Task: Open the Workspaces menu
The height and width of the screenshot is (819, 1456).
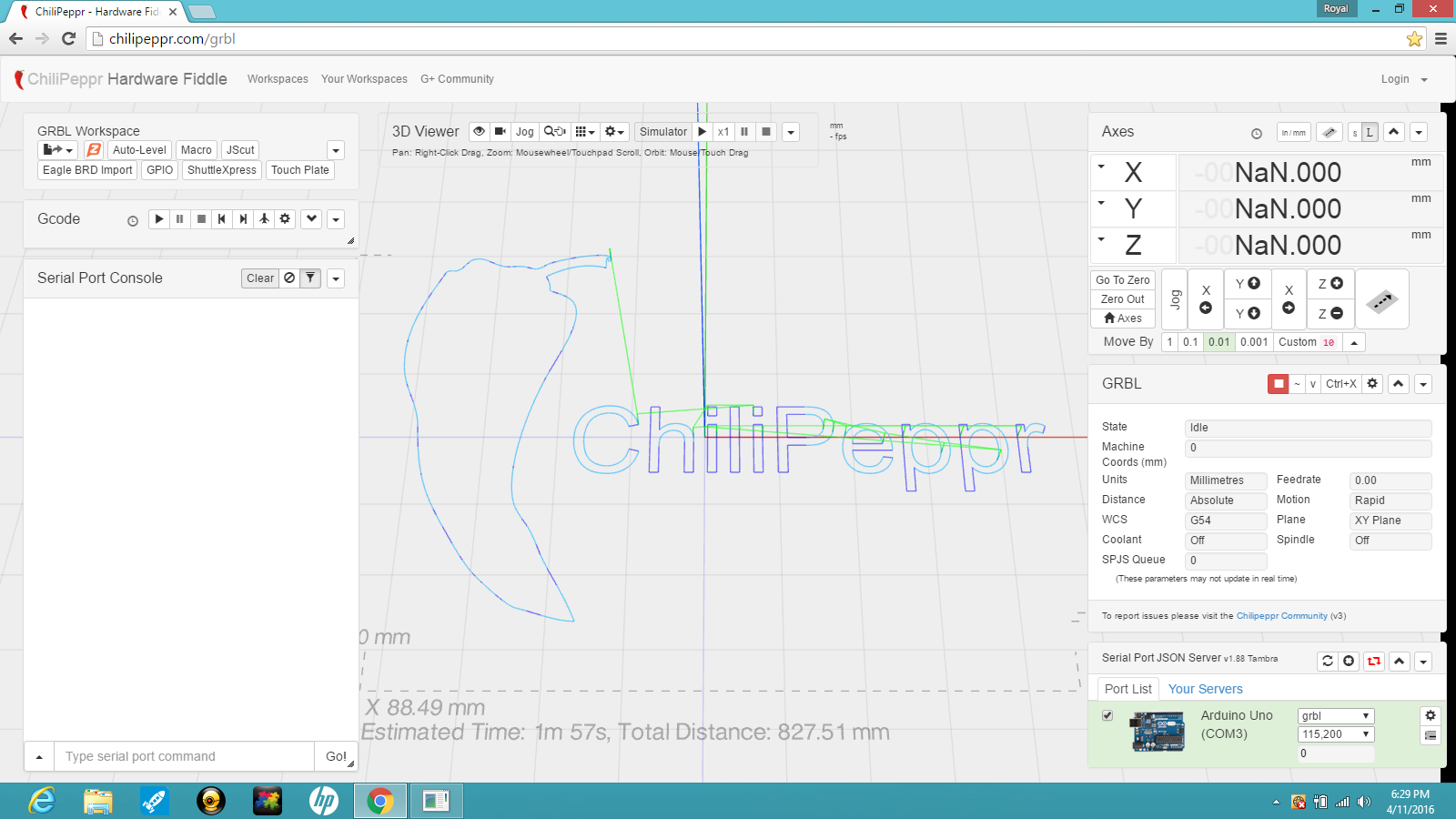Action: (278, 79)
